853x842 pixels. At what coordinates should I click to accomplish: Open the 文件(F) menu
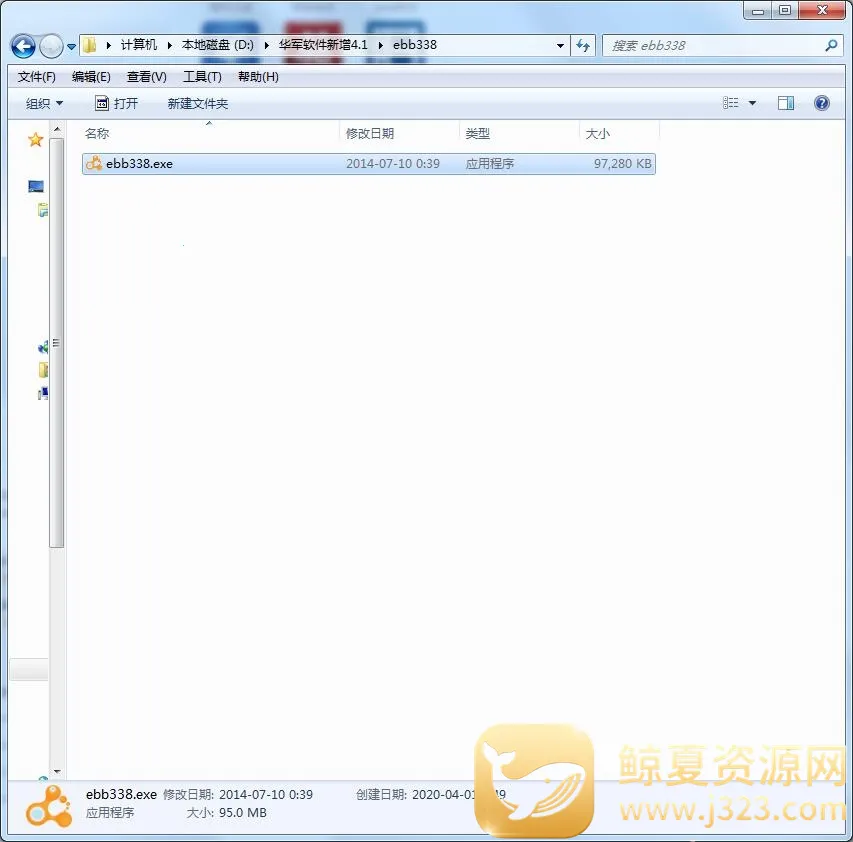[36, 77]
